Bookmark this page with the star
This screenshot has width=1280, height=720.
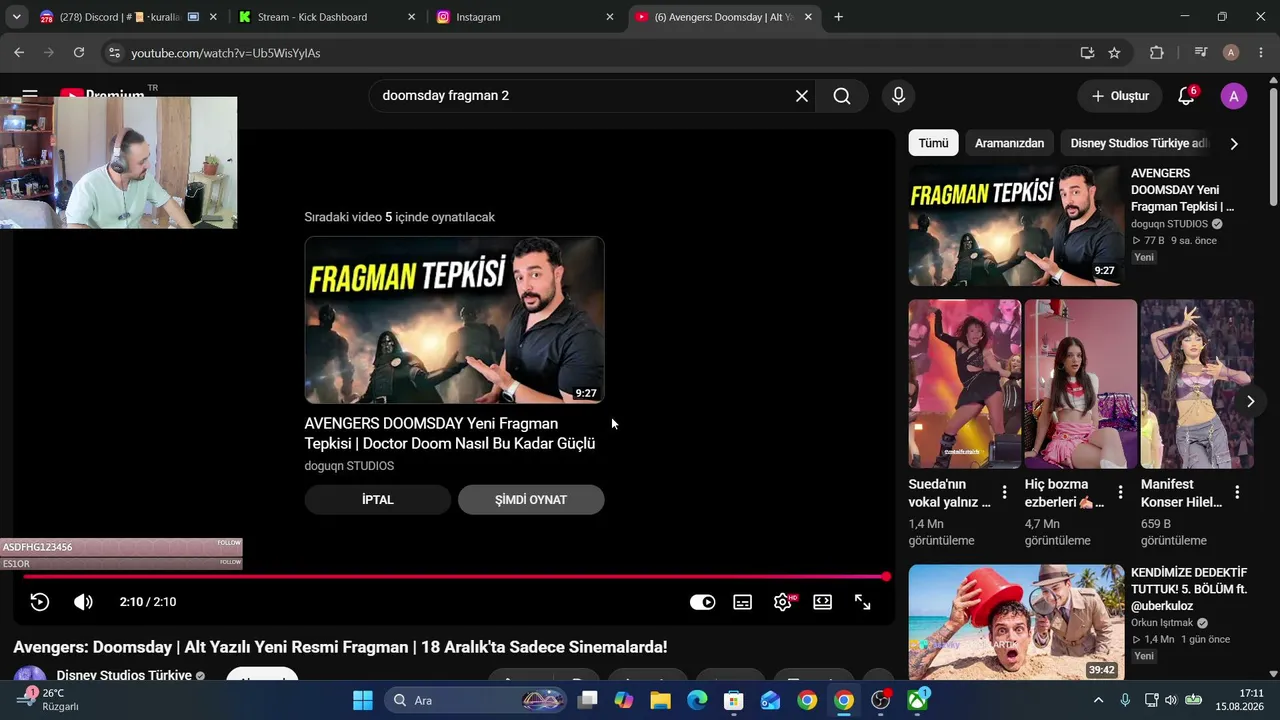tap(1114, 53)
